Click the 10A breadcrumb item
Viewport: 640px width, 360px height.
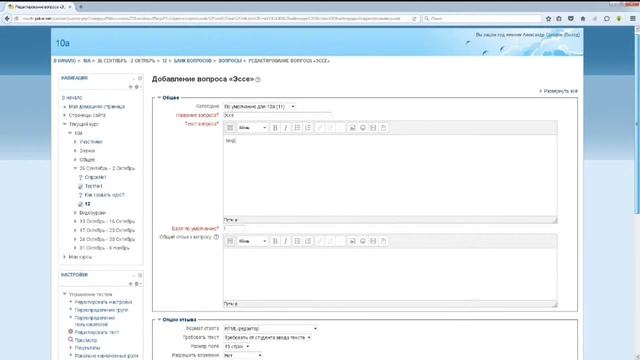(x=87, y=61)
